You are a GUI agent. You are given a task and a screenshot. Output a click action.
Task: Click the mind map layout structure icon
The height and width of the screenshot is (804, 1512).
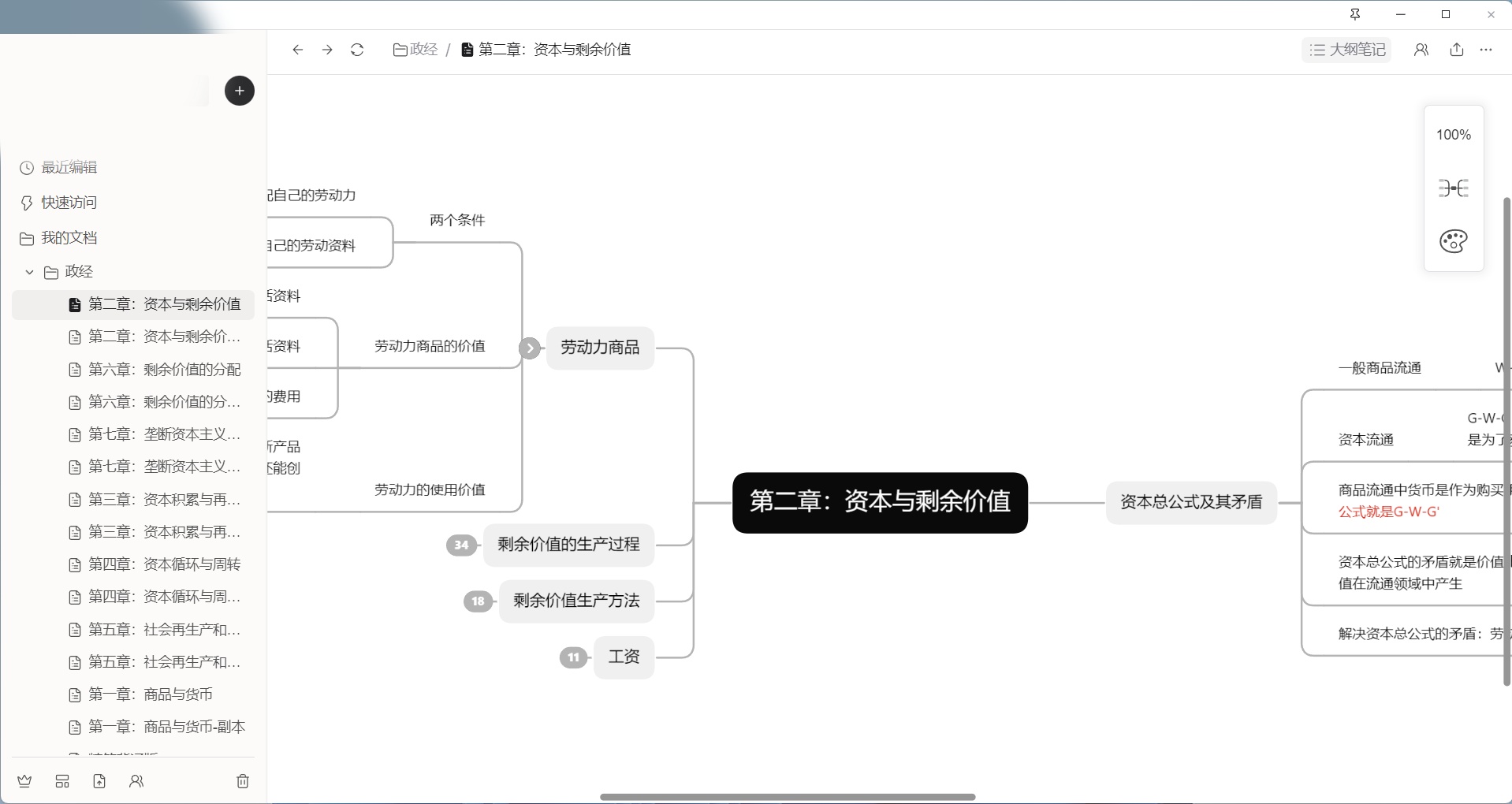coord(1453,188)
